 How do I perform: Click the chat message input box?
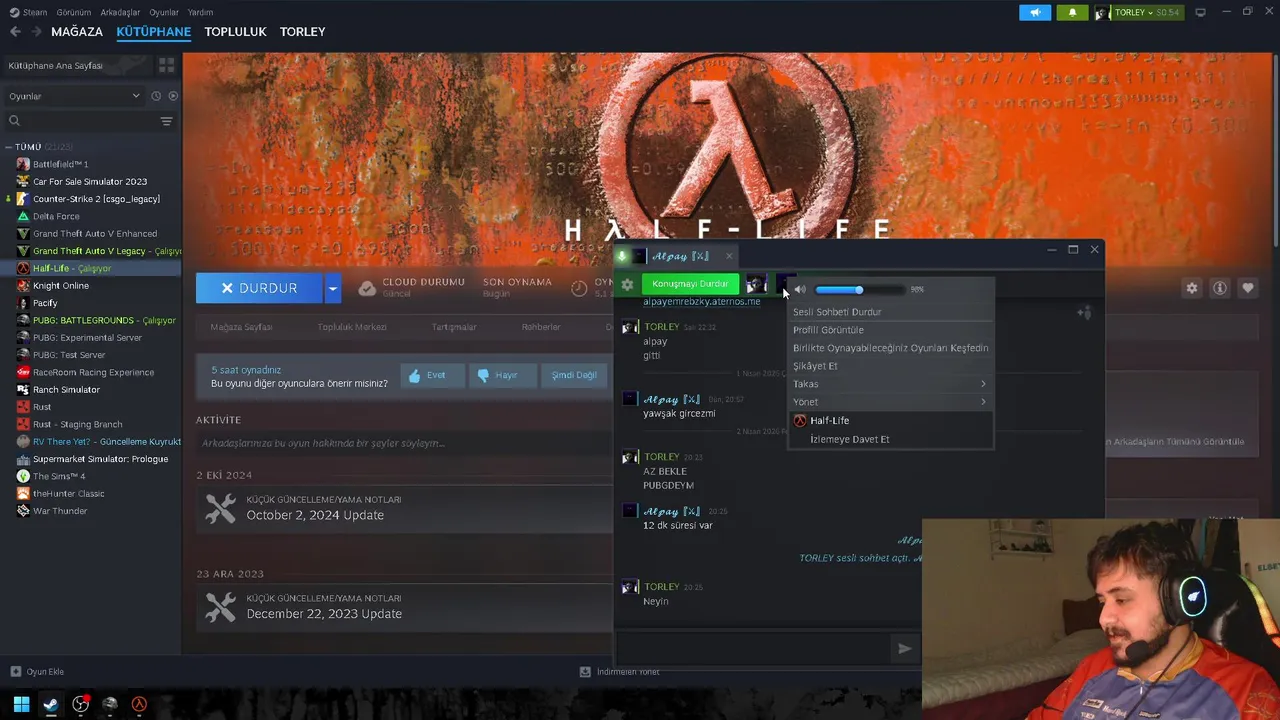(x=755, y=648)
